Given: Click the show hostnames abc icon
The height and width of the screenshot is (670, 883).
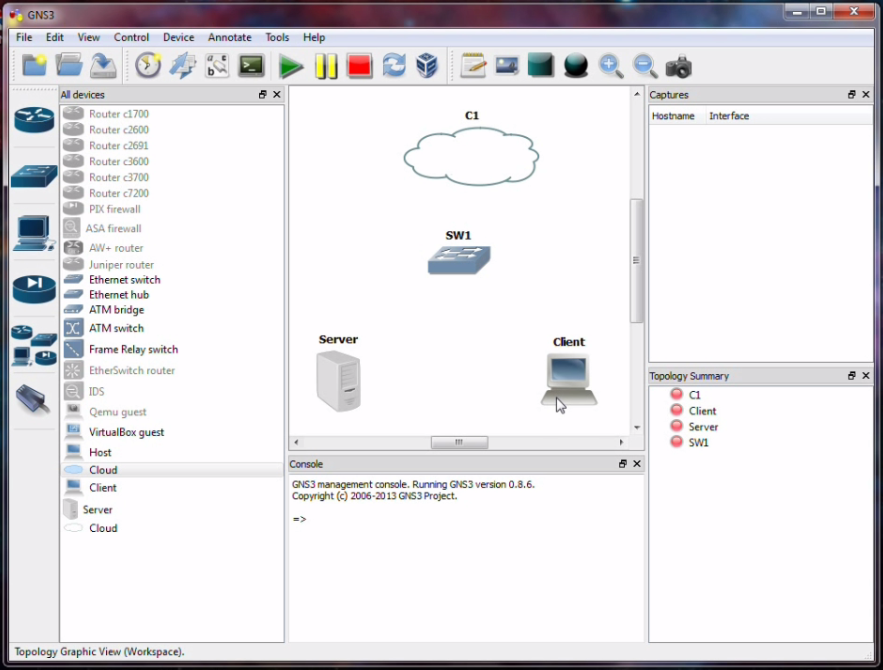Looking at the screenshot, I should (217, 66).
